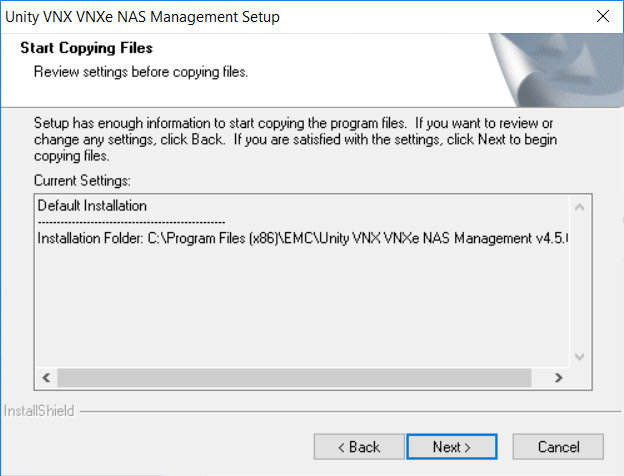Click the horizontal scrollbar thumb
The height and width of the screenshot is (476, 624).
pos(296,378)
